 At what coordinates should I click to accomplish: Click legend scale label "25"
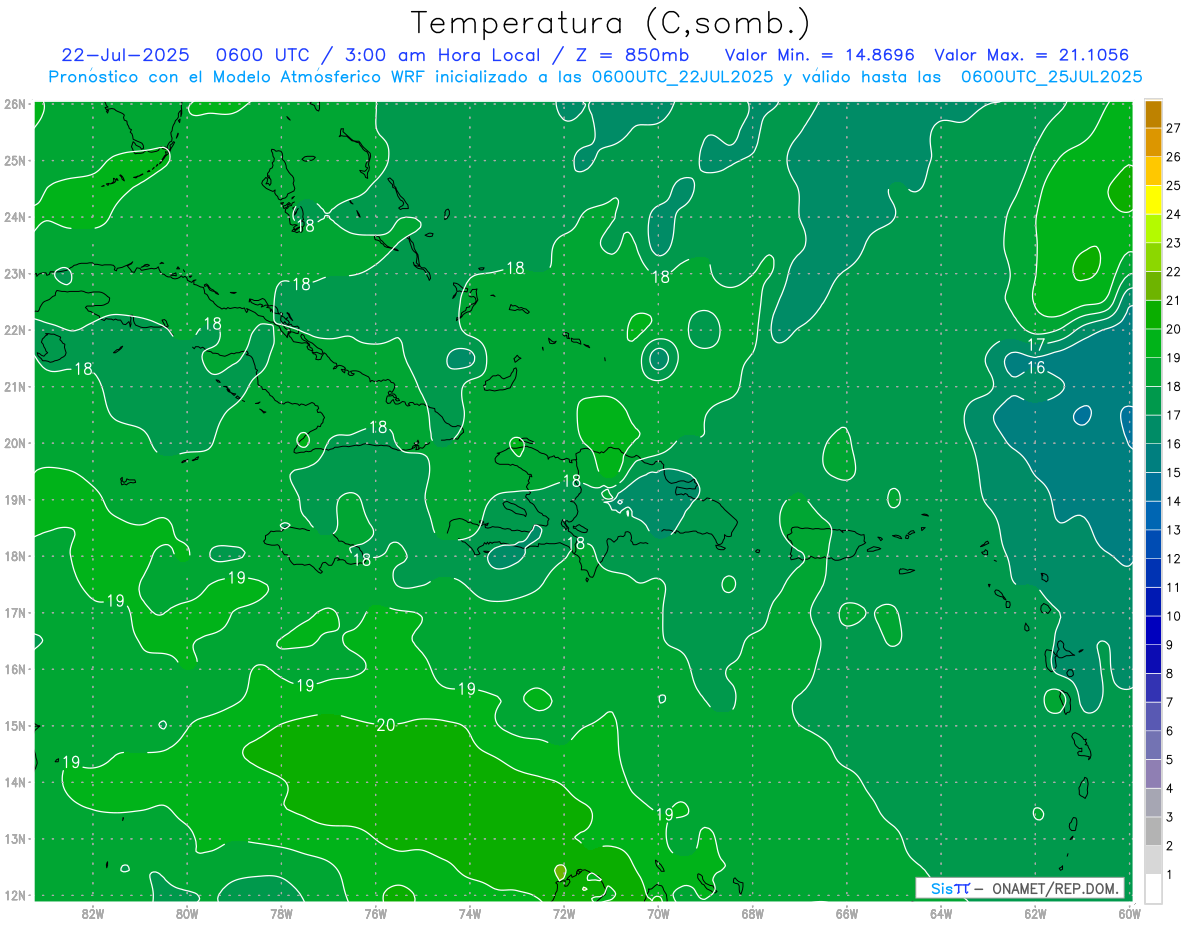pos(1174,185)
